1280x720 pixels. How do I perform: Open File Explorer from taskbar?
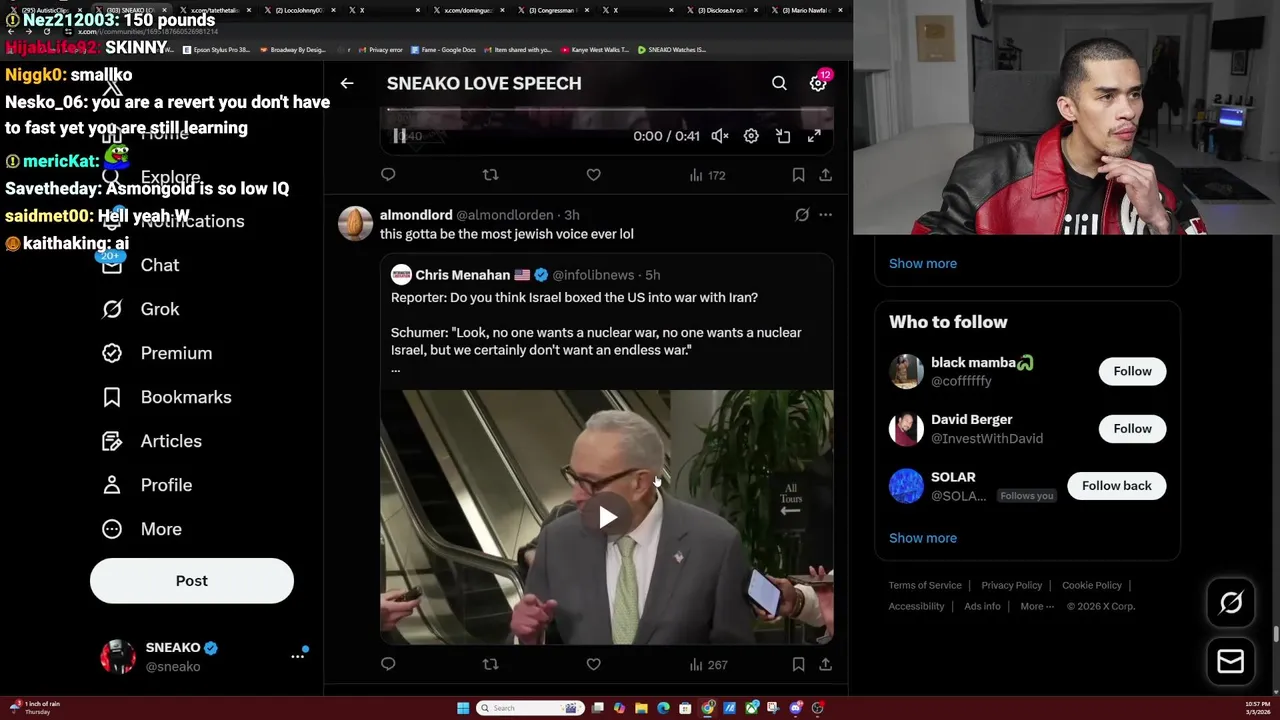tap(641, 708)
